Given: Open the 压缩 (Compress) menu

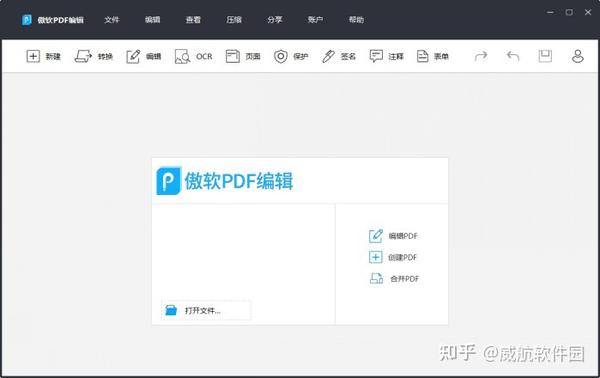Looking at the screenshot, I should coord(234,20).
